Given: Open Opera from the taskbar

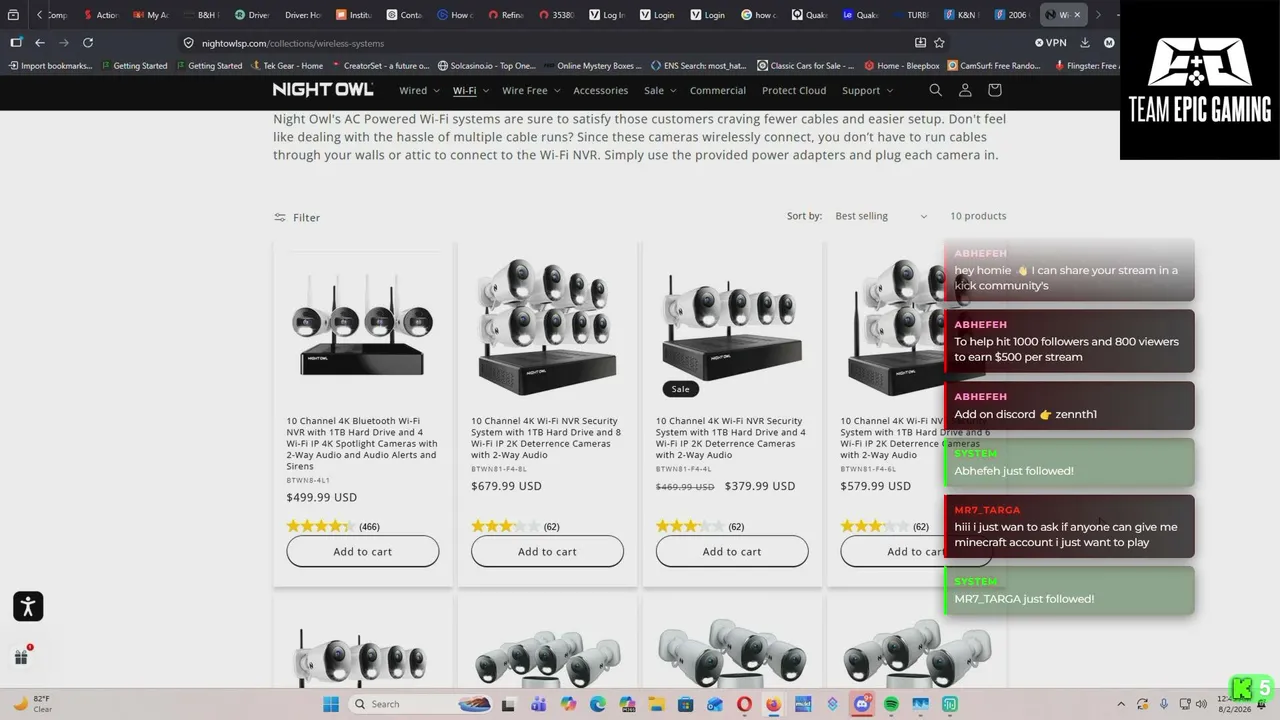Looking at the screenshot, I should click(x=744, y=704).
